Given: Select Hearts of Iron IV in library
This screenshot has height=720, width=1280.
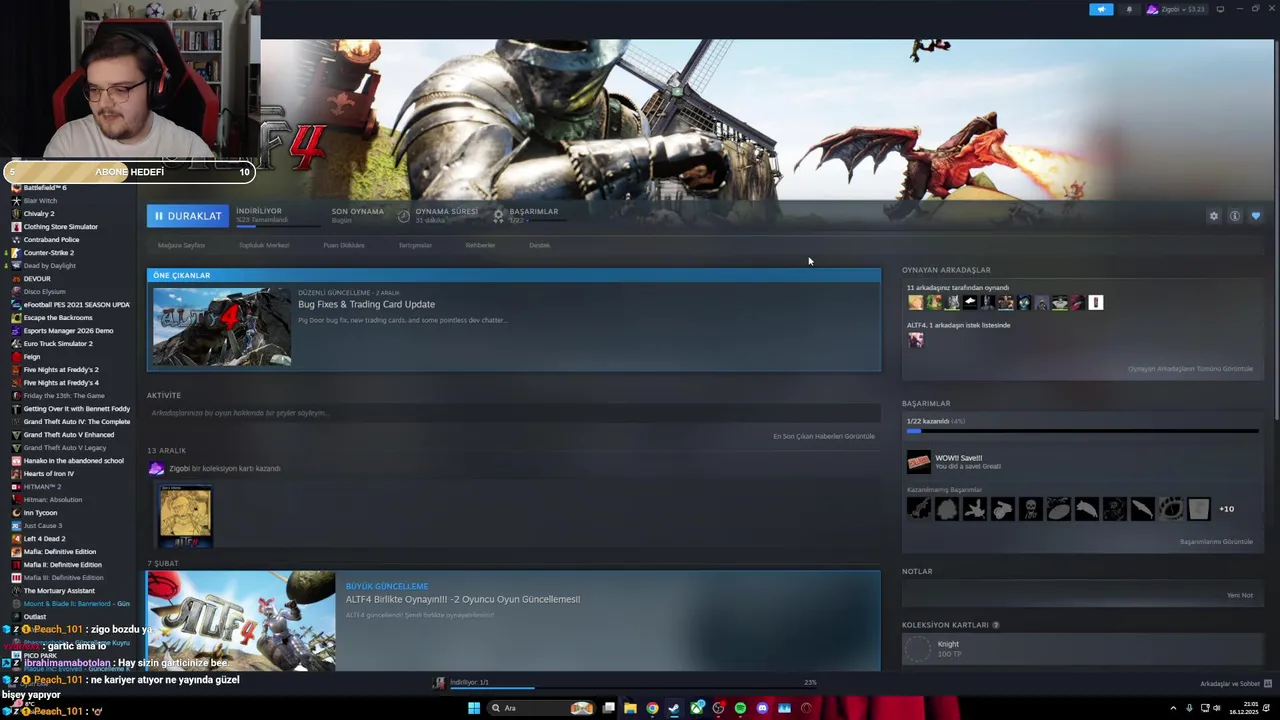Looking at the screenshot, I should click(49, 473).
